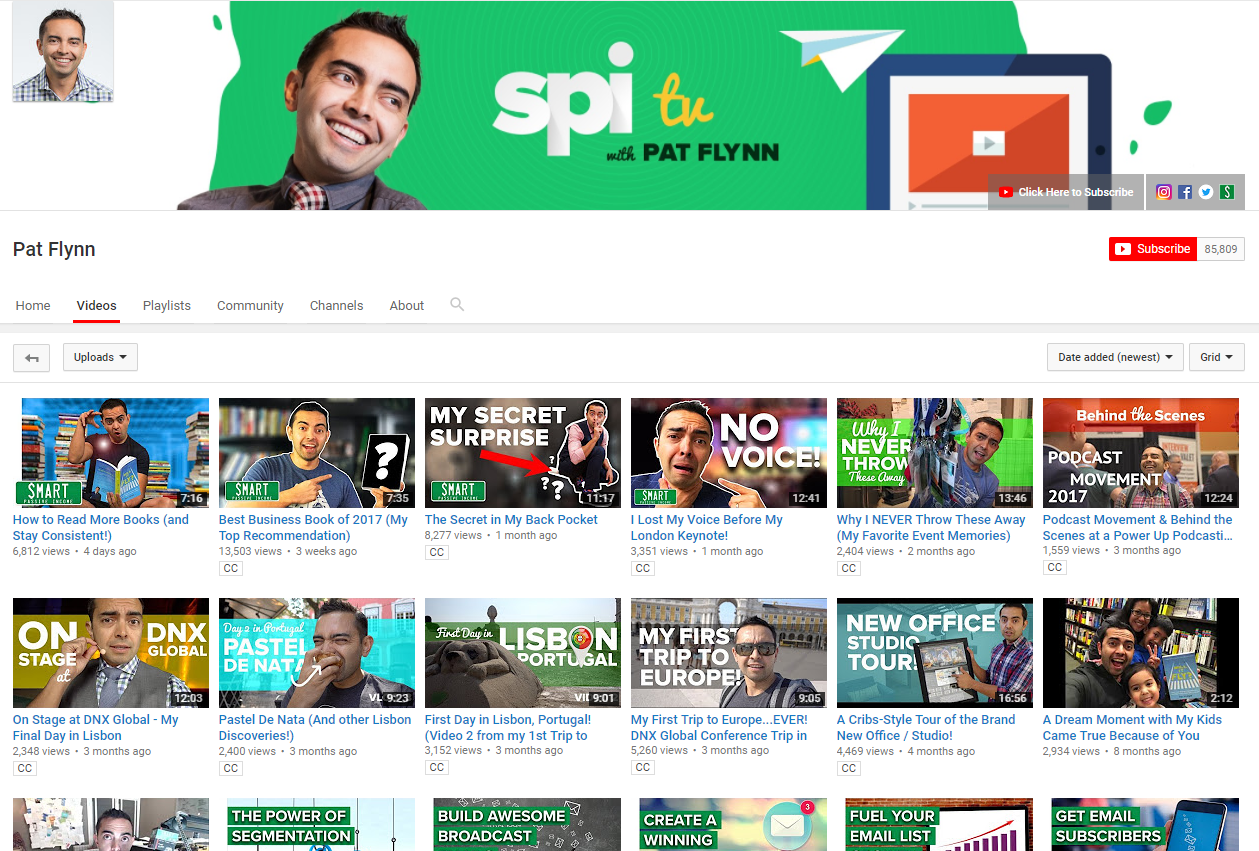Open the Facebook icon in the banner

(1185, 192)
